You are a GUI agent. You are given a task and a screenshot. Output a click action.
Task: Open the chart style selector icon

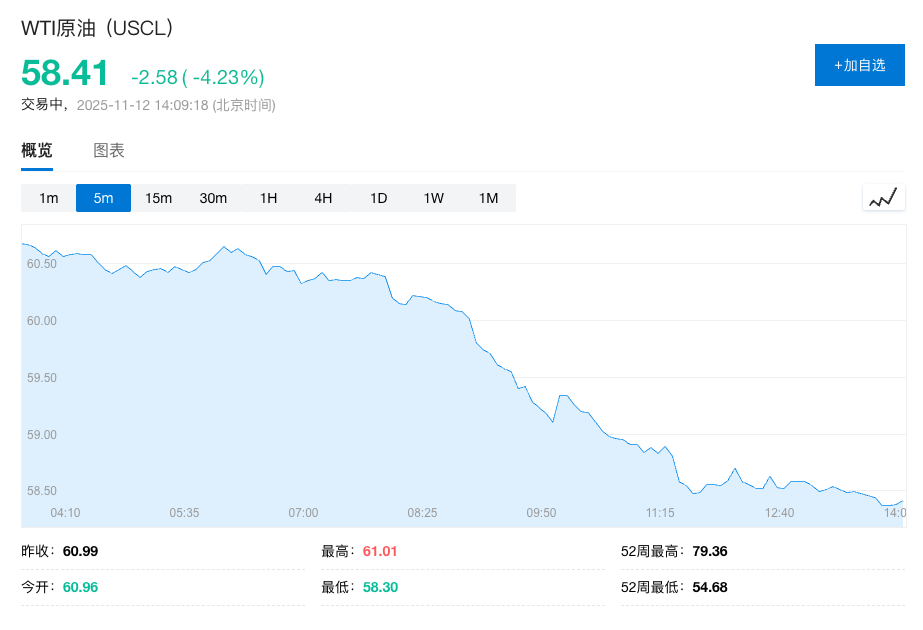coord(883,197)
